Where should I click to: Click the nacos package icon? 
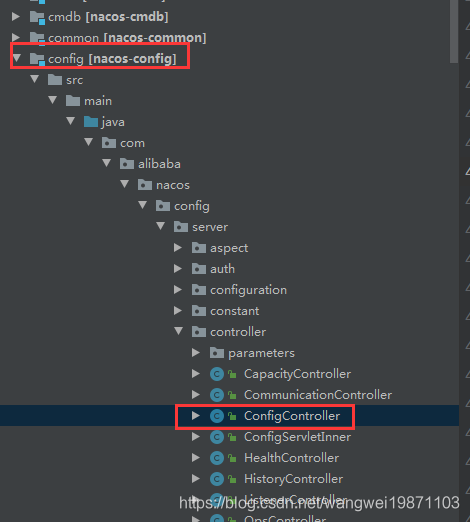145,185
